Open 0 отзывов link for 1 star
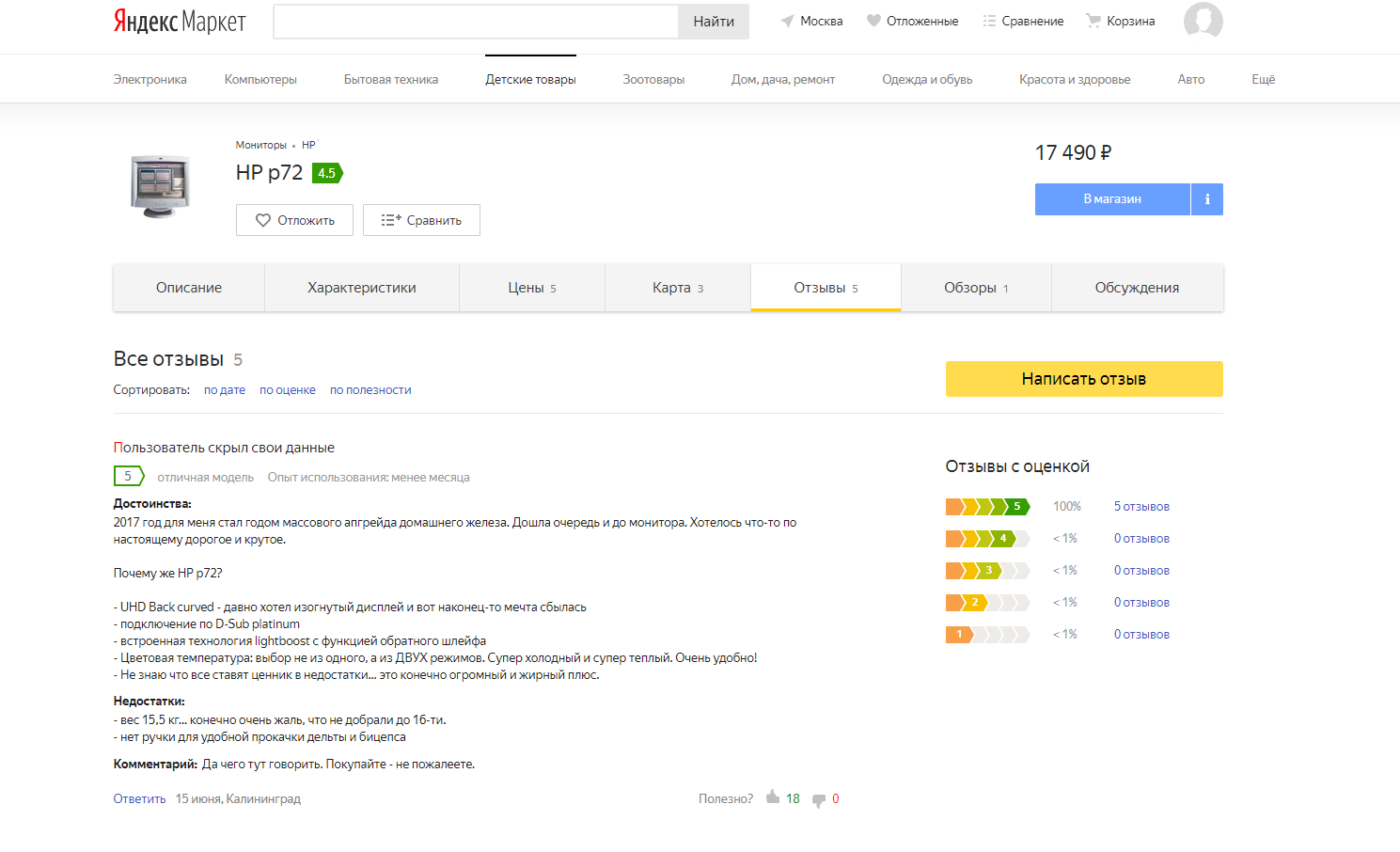The width and height of the screenshot is (1400, 852). coord(1141,634)
